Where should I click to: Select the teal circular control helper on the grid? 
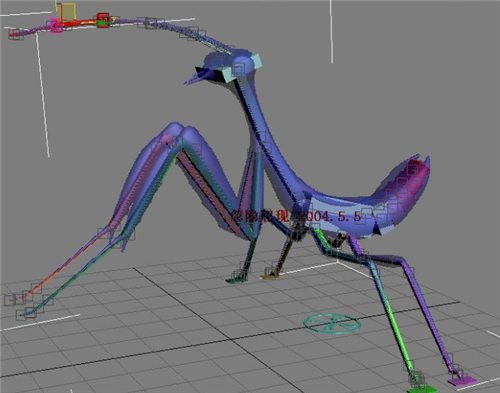pos(332,323)
